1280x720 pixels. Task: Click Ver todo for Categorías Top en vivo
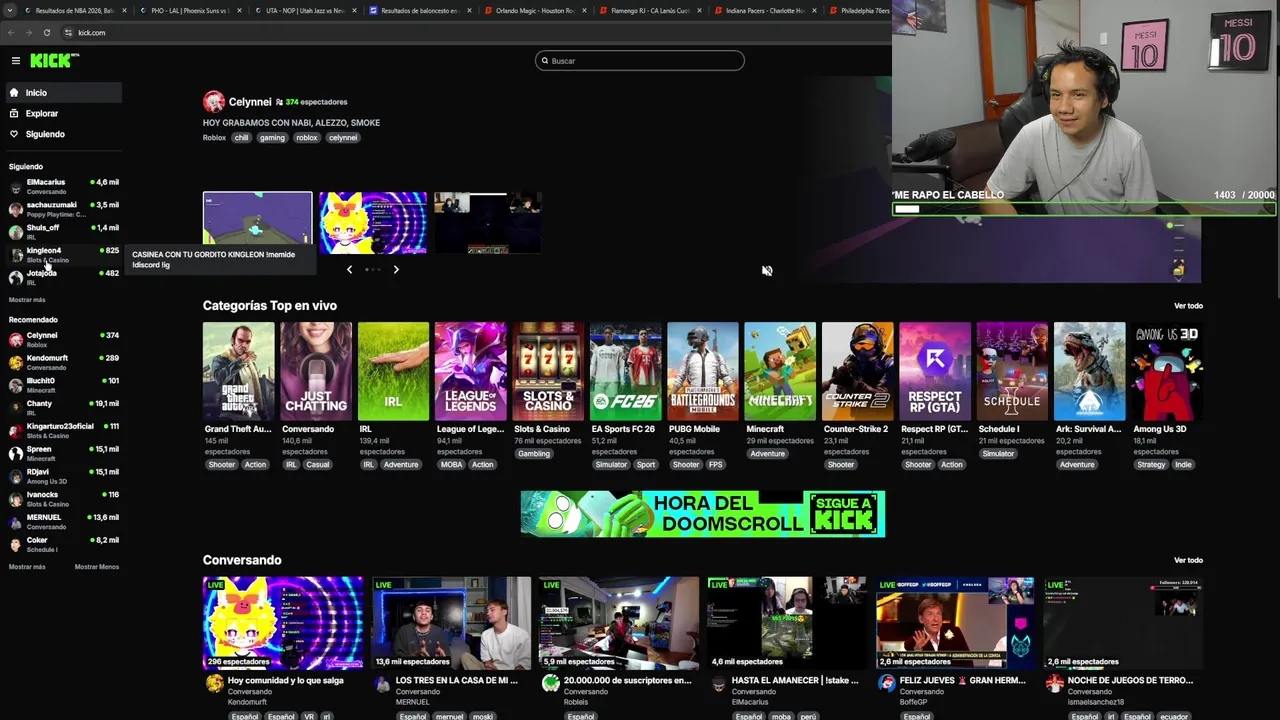(1188, 306)
